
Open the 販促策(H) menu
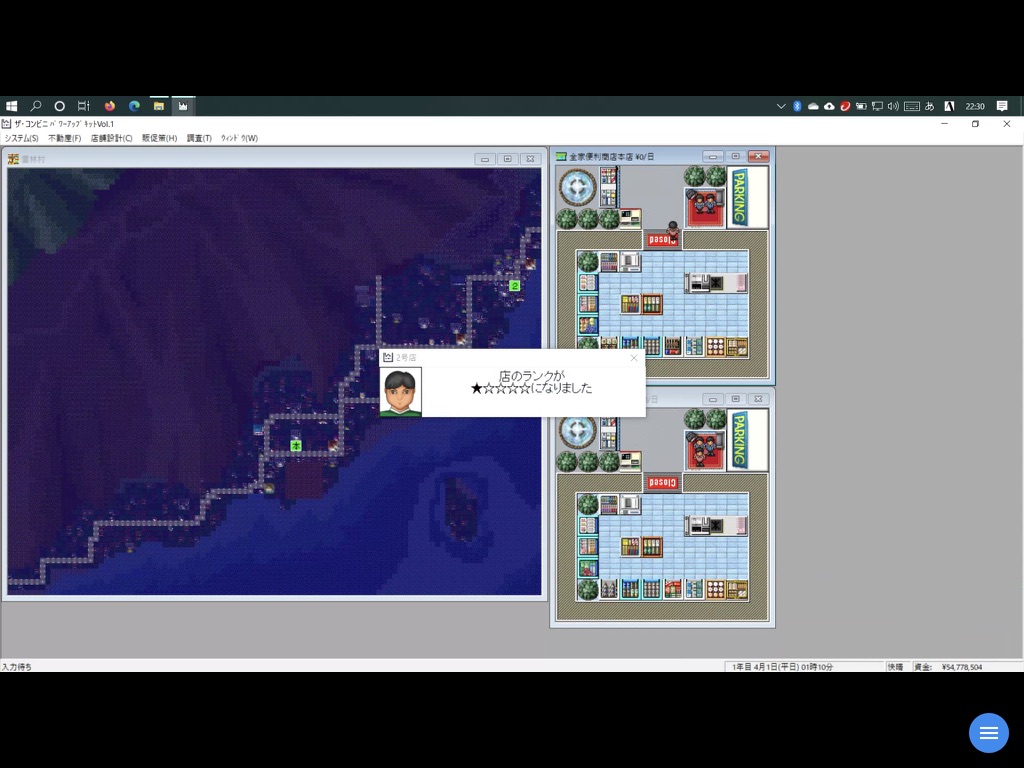coord(159,138)
